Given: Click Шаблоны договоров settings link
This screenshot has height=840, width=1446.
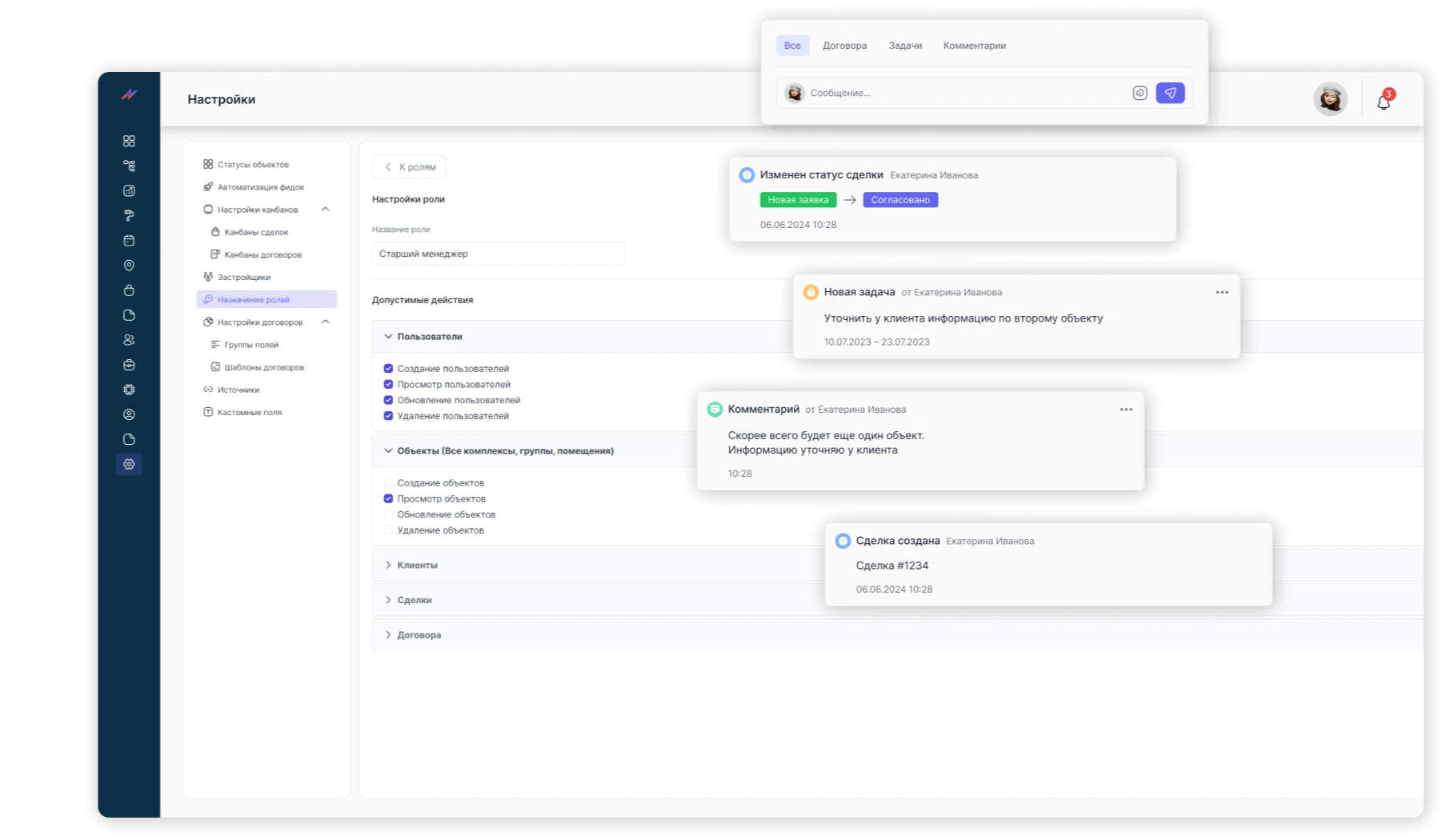Looking at the screenshot, I should tap(263, 367).
